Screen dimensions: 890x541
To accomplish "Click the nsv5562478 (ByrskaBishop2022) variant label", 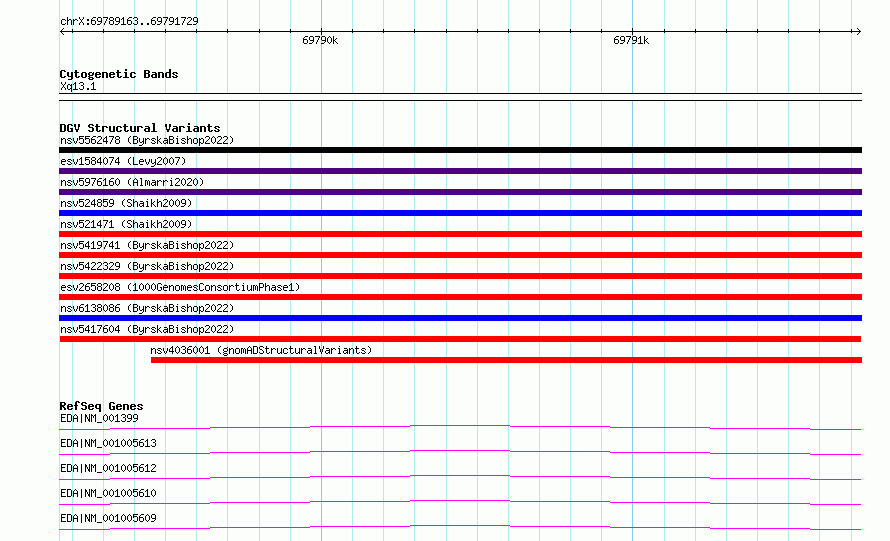I will point(147,140).
